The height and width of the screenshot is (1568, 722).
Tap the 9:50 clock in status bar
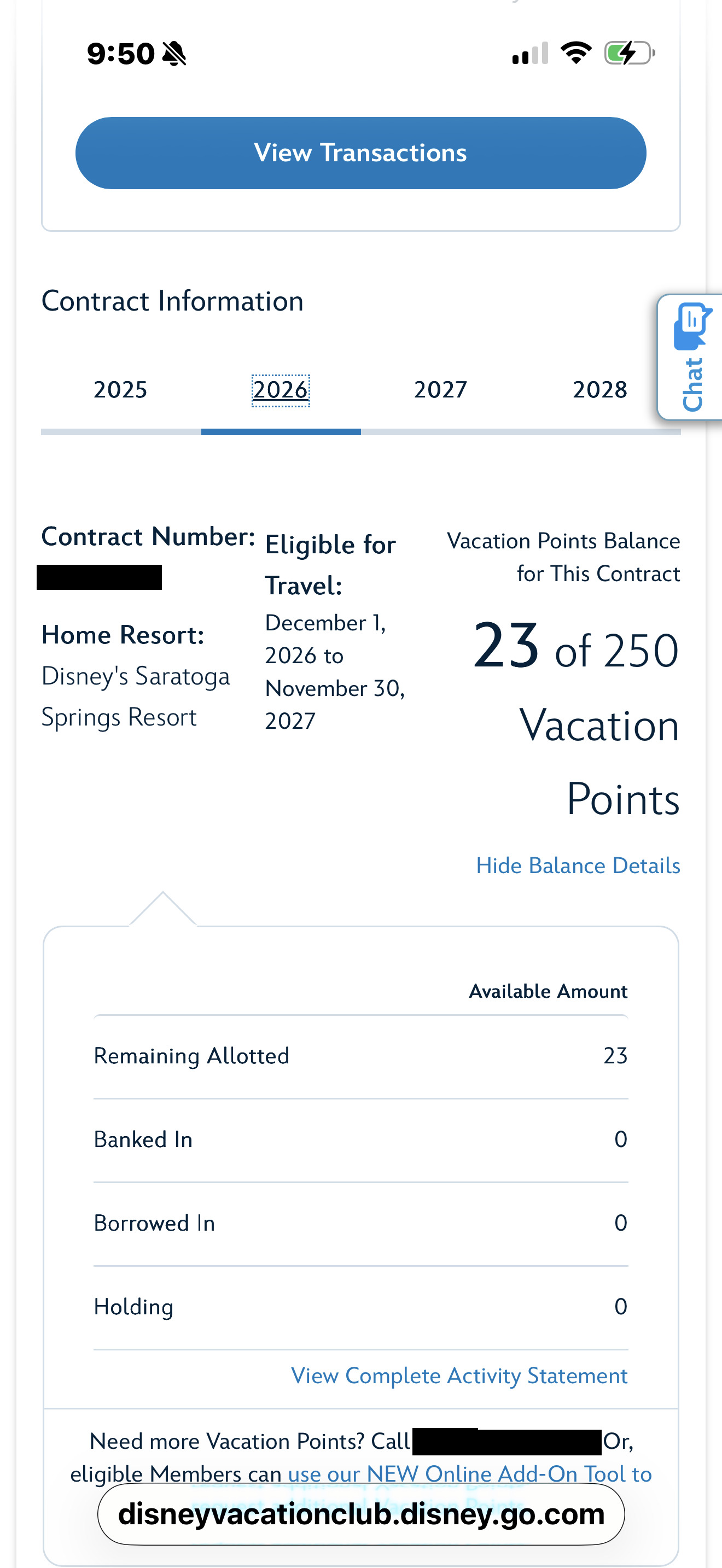120,54
